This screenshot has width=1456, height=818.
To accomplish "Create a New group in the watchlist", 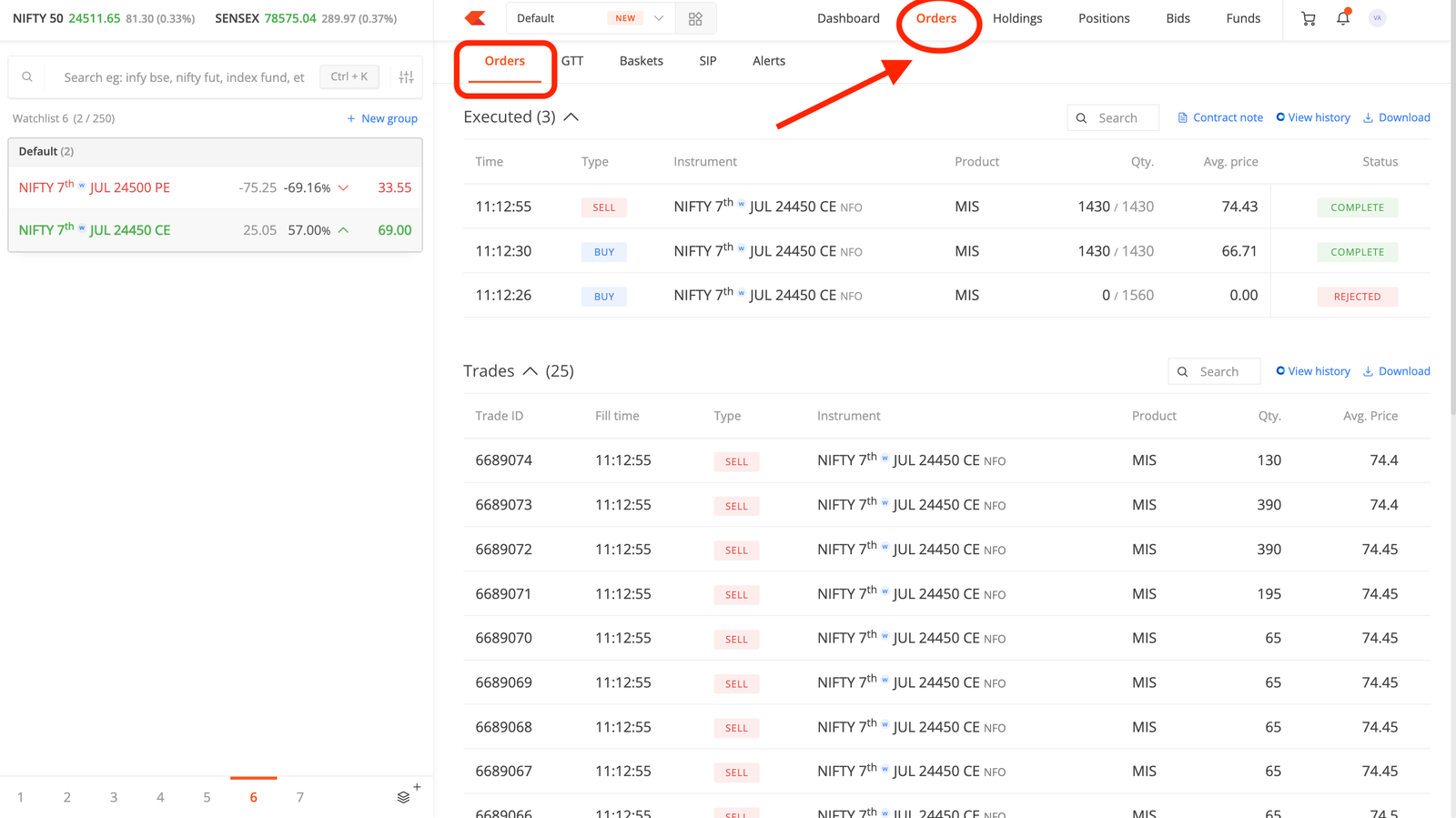I will click(x=382, y=118).
